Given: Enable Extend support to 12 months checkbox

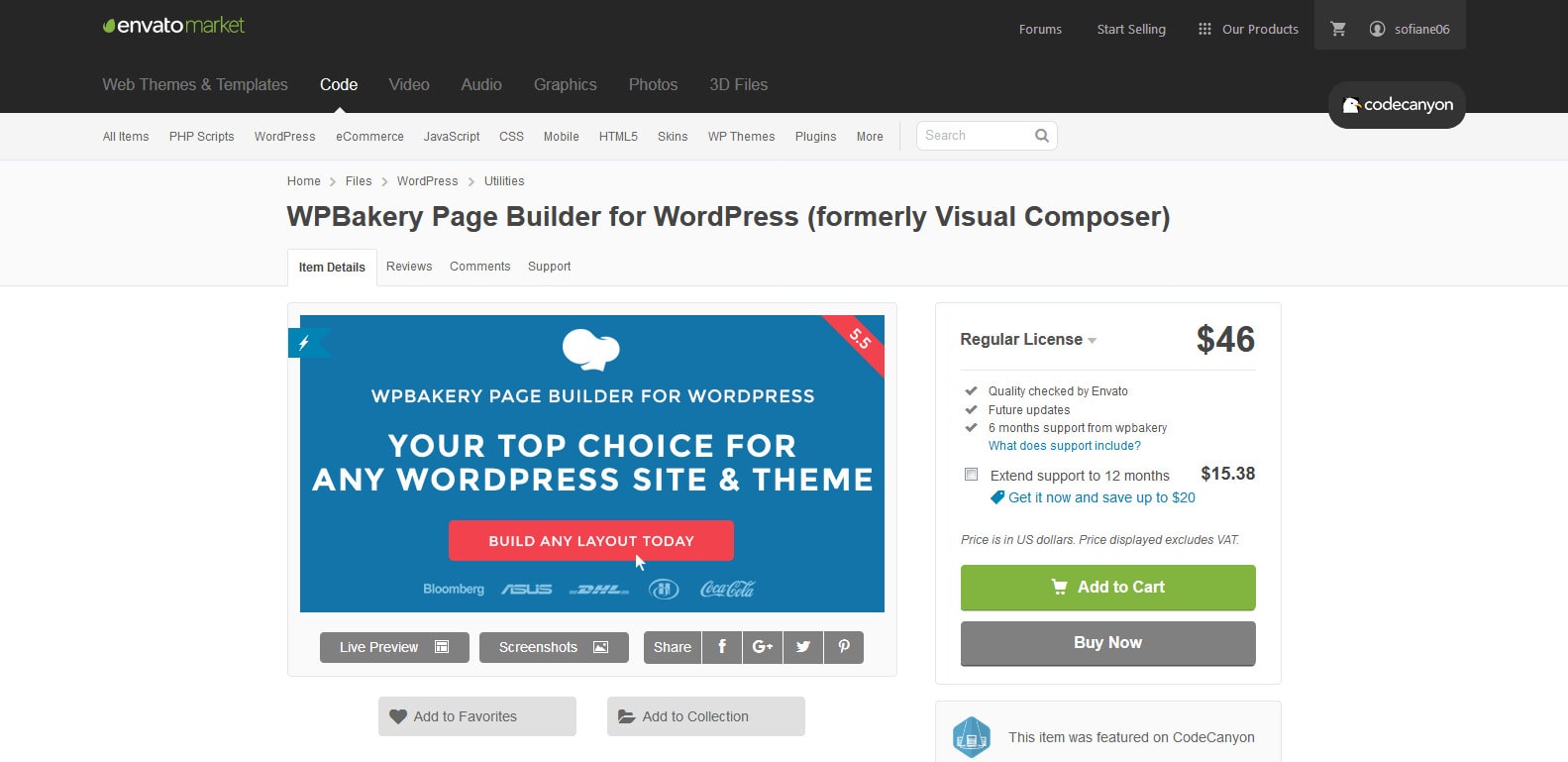Looking at the screenshot, I should [972, 475].
